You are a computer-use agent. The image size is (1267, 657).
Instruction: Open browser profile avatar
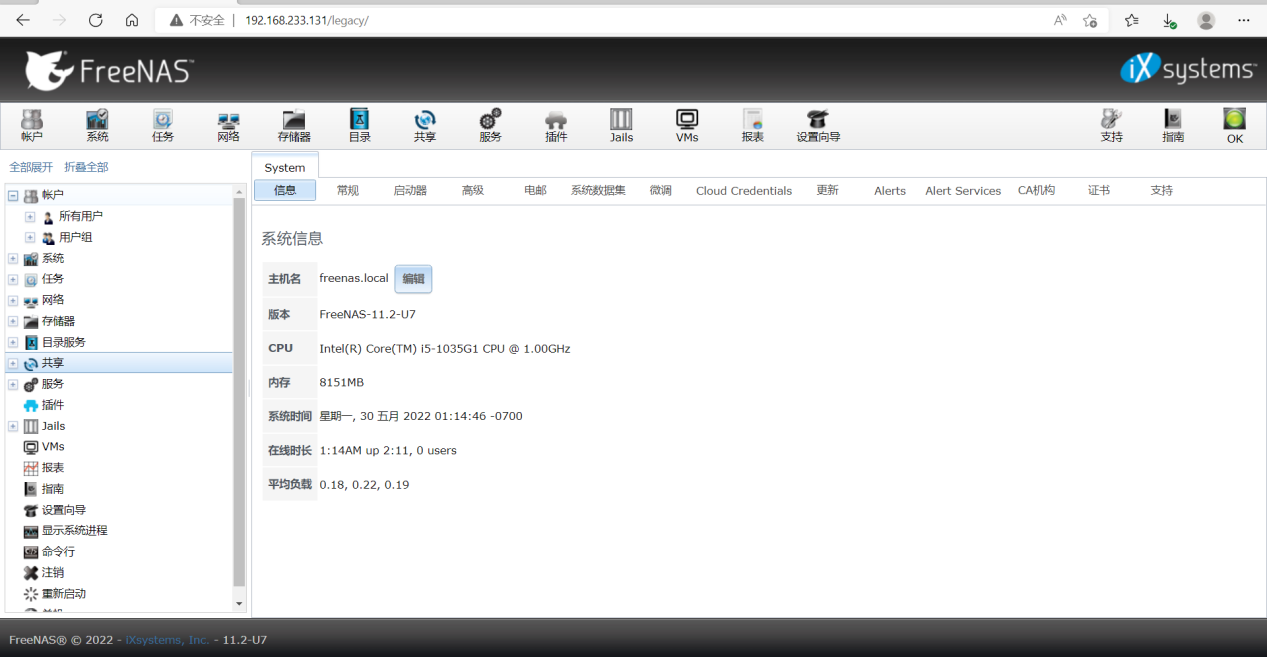[1206, 20]
